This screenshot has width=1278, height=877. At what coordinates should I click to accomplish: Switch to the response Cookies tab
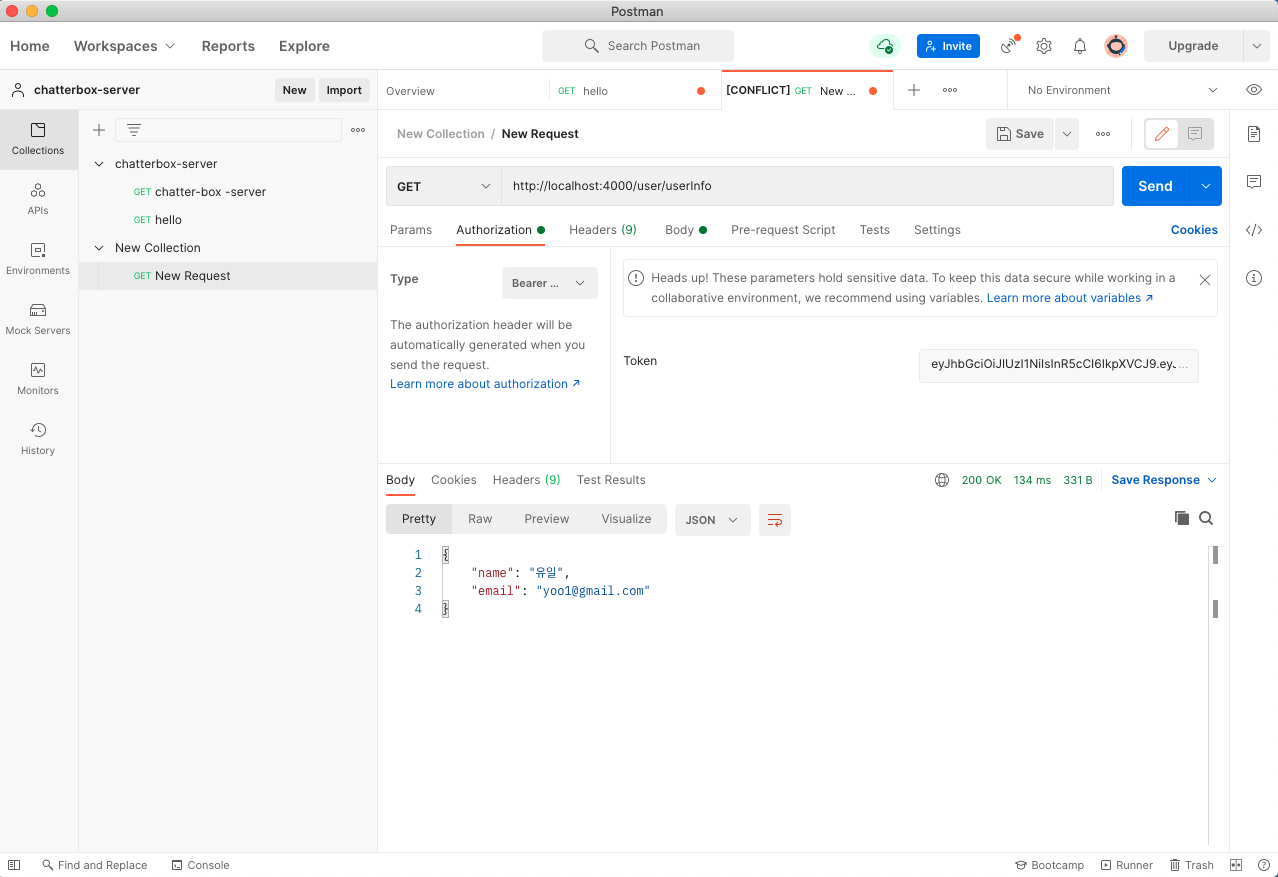click(453, 480)
